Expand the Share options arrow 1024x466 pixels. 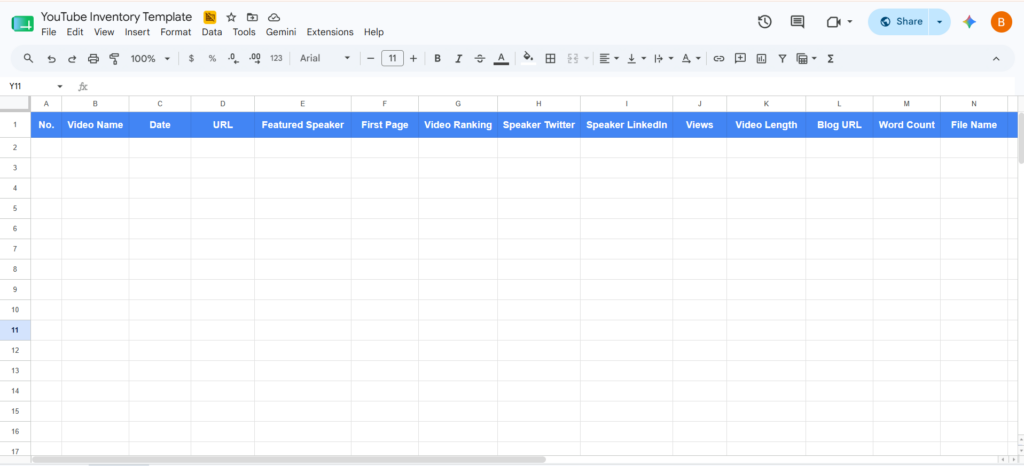[939, 22]
